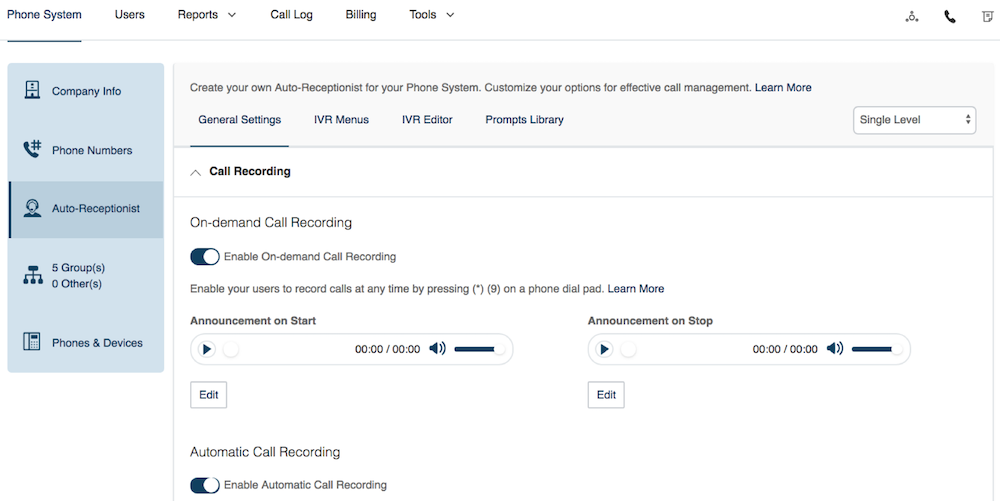This screenshot has width=1000, height=501.
Task: Switch to the General Settings tab
Action: 240,120
